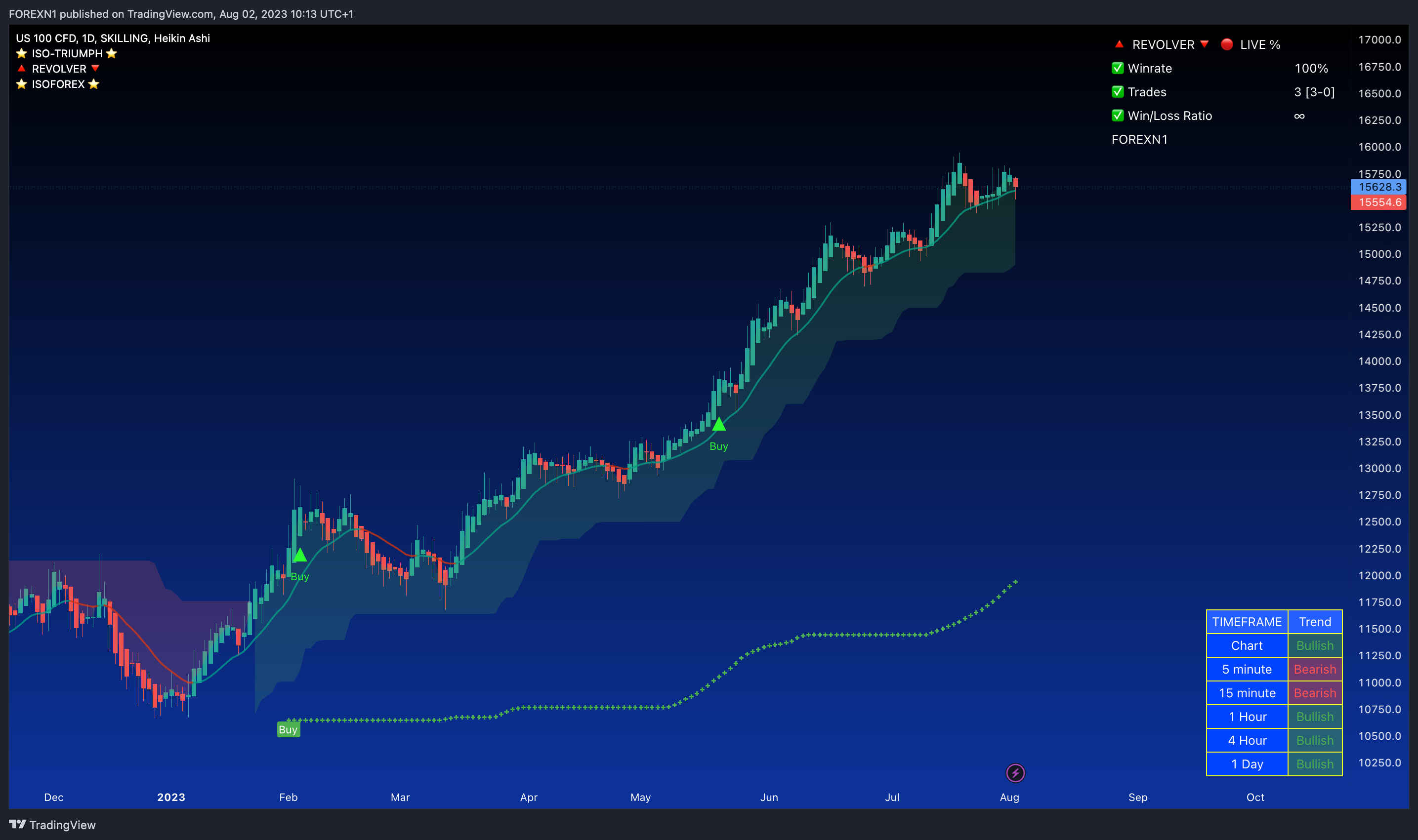Click the Feb label on time axis
The height and width of the screenshot is (840, 1418).
(288, 797)
